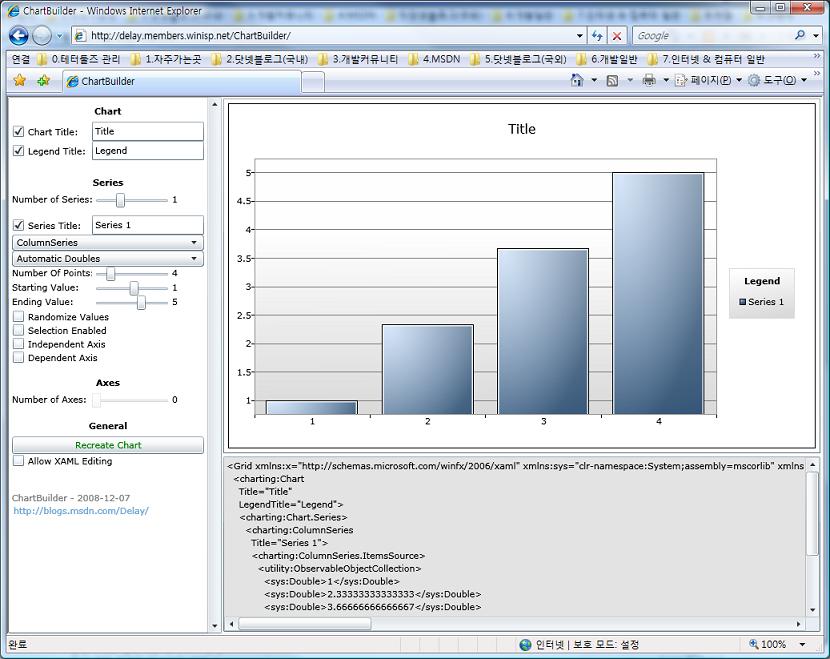Open the 5.닷넷블로그(국외) favorites folder
The width and height of the screenshot is (830, 659).
tap(518, 59)
